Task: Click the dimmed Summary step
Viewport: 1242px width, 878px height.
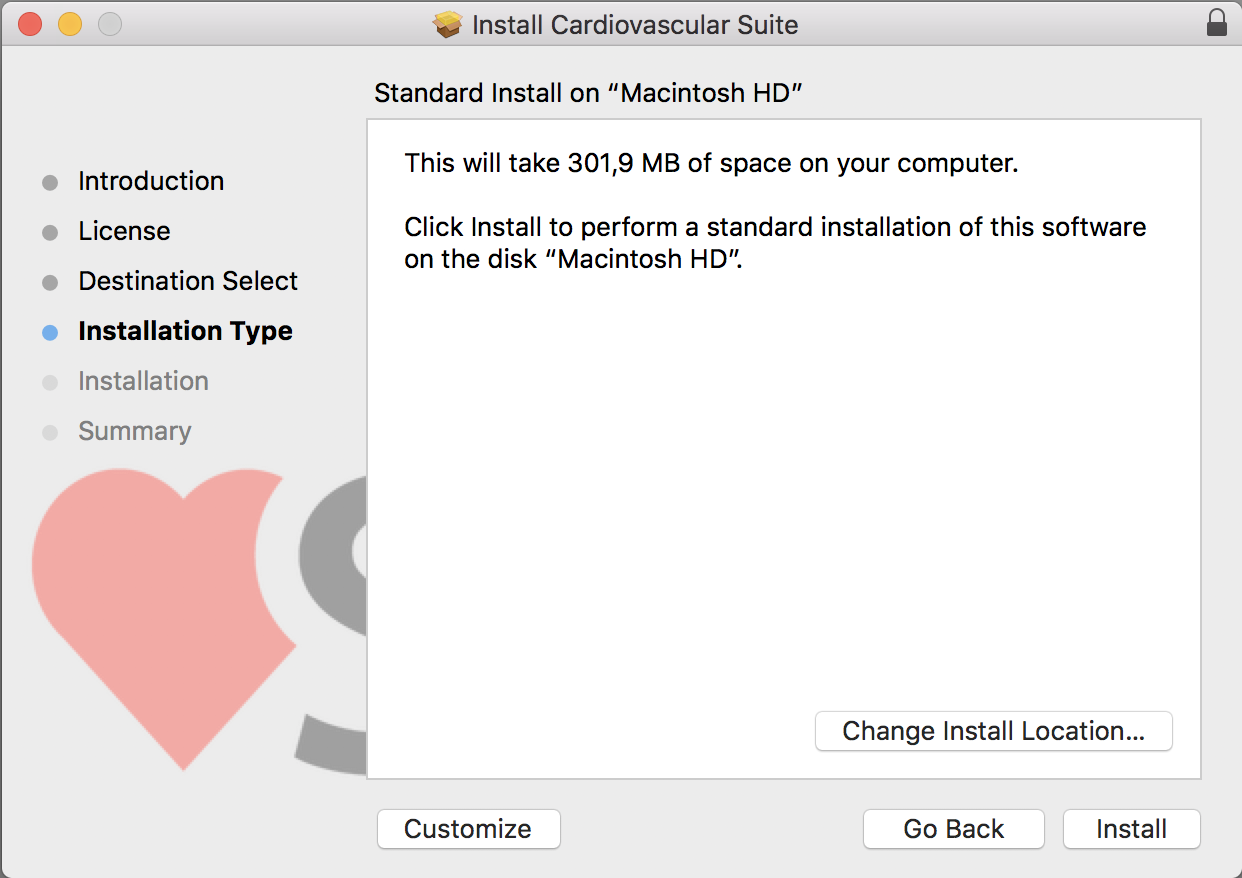Action: click(134, 431)
